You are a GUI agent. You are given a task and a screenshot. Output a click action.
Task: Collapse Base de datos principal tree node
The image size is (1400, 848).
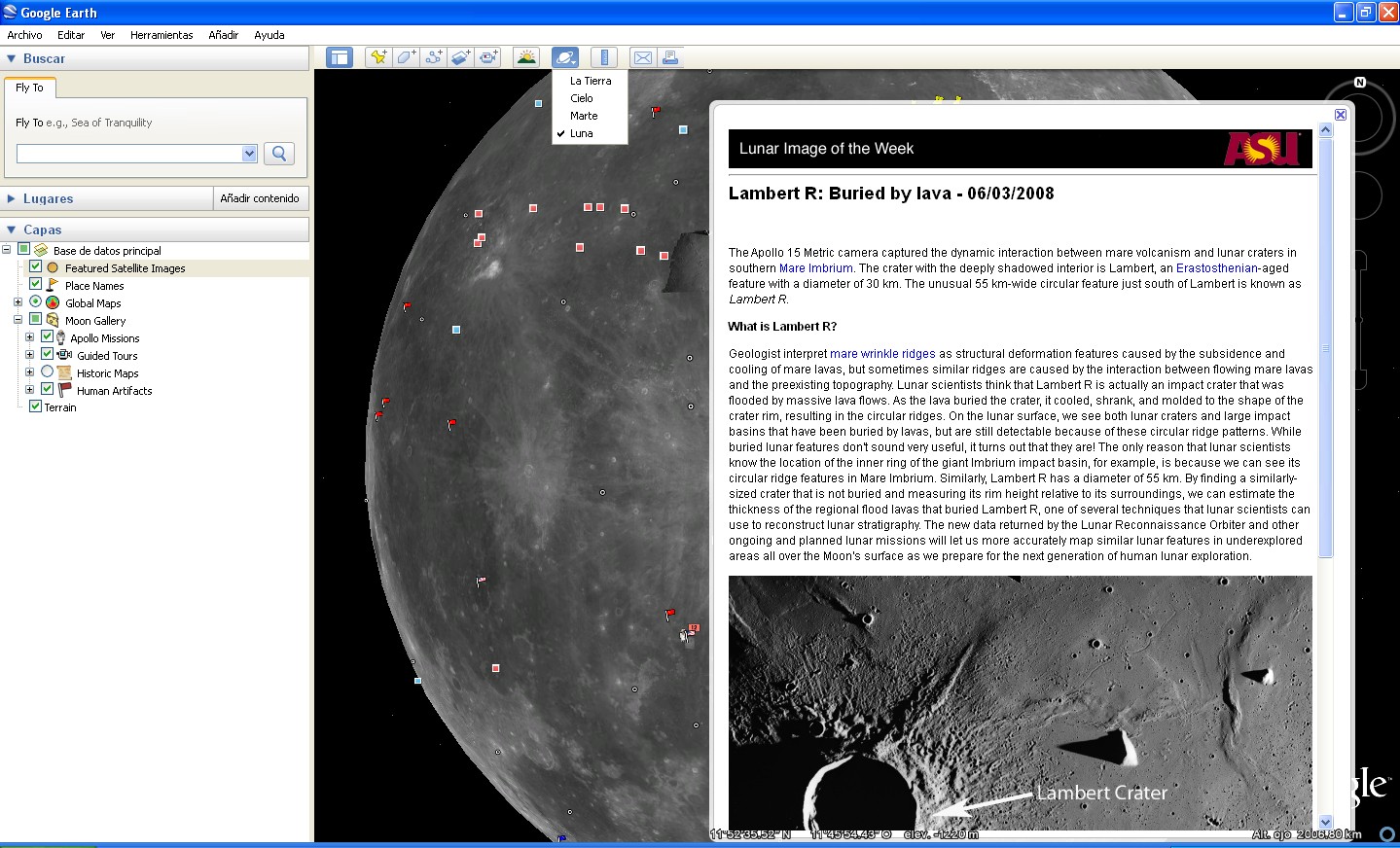6,250
